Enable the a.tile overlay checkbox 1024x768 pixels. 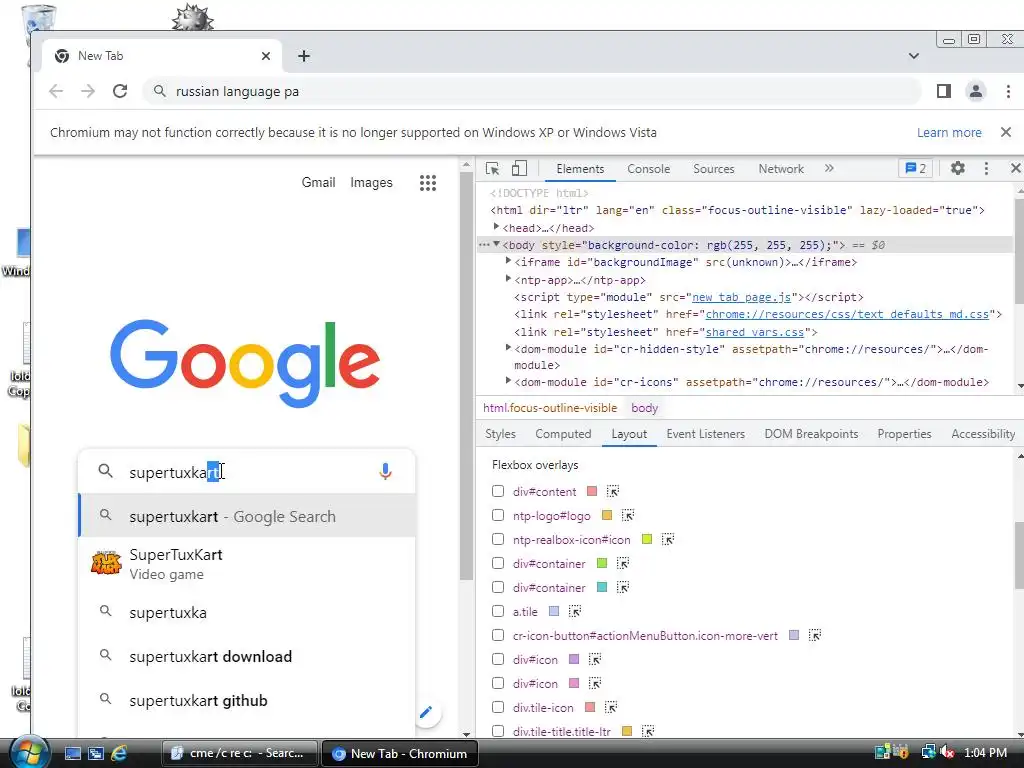[x=498, y=611]
